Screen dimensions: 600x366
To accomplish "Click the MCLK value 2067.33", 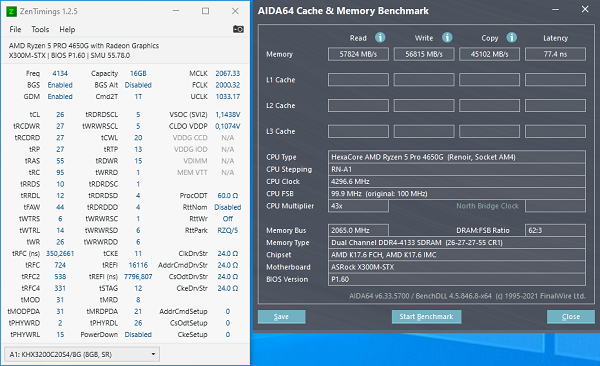I will (x=228, y=74).
